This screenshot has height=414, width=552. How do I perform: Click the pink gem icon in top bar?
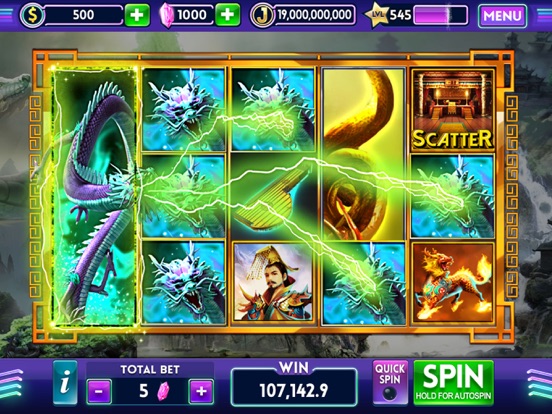tap(167, 16)
